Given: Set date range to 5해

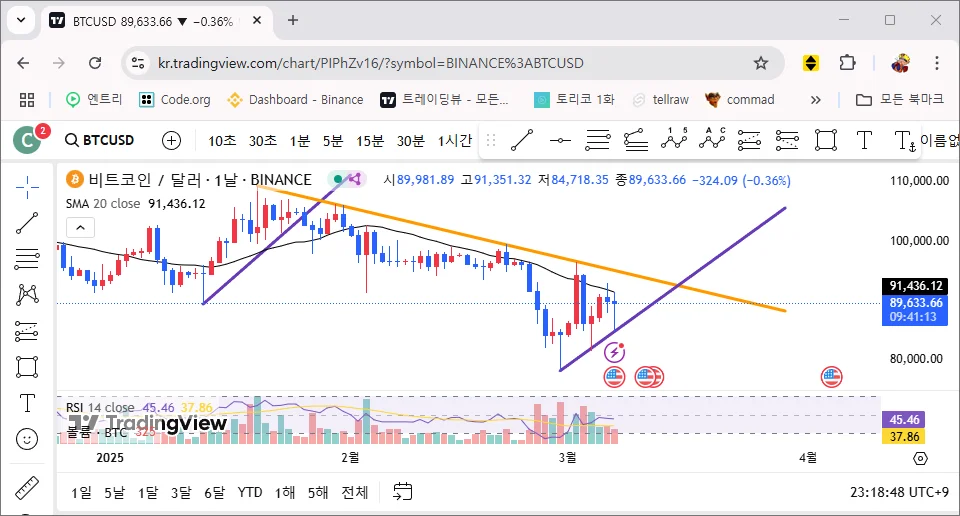Looking at the screenshot, I should [318, 493].
